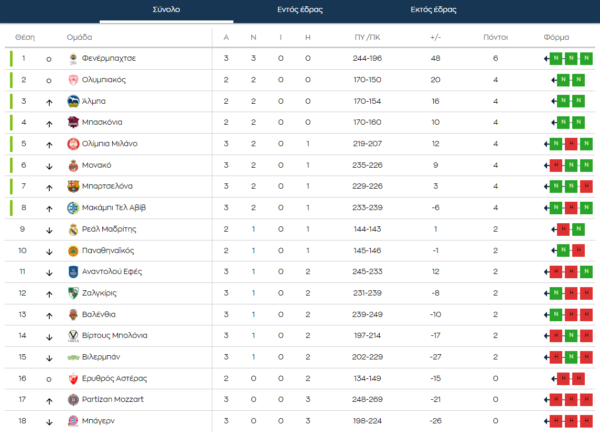Click the Παναθηναϊκός clover logo

72,250
